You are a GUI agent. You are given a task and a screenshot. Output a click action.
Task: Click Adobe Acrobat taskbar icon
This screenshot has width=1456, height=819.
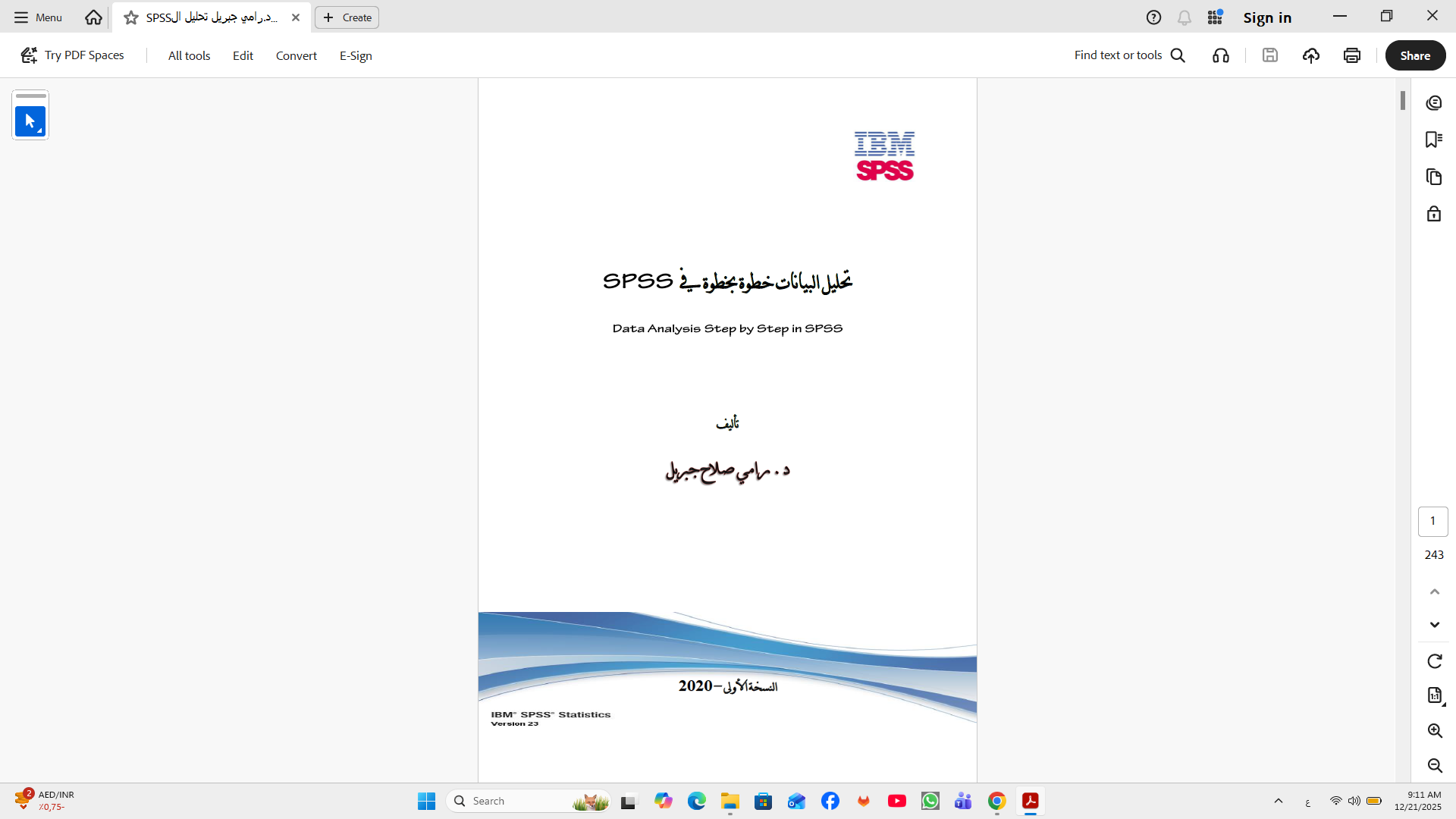pos(1031,801)
